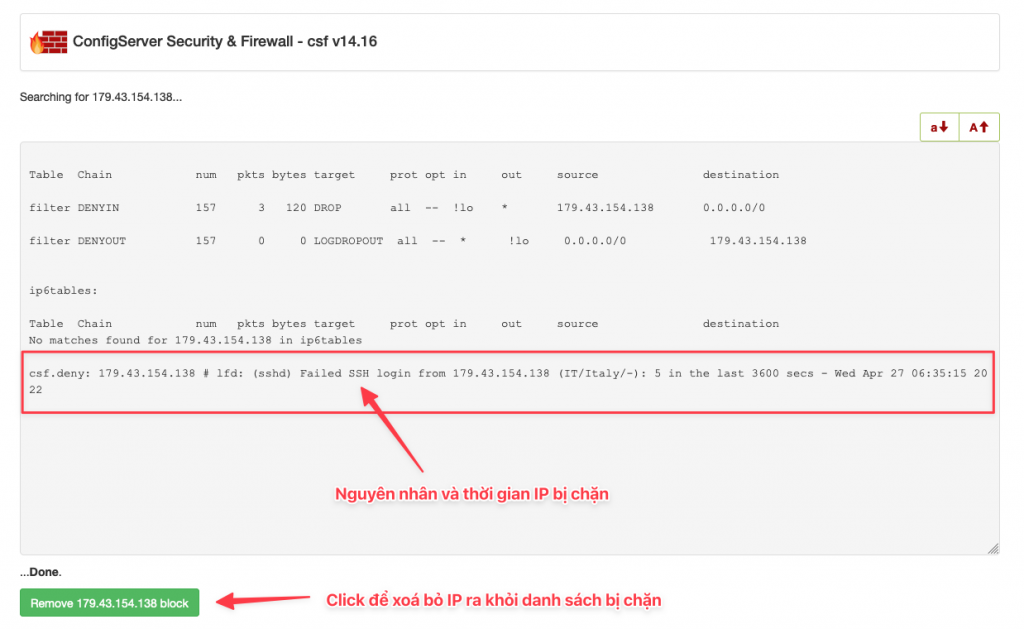The image size is (1024, 629).
Task: Click the LOGDROPOUT target value
Action: 348,241
